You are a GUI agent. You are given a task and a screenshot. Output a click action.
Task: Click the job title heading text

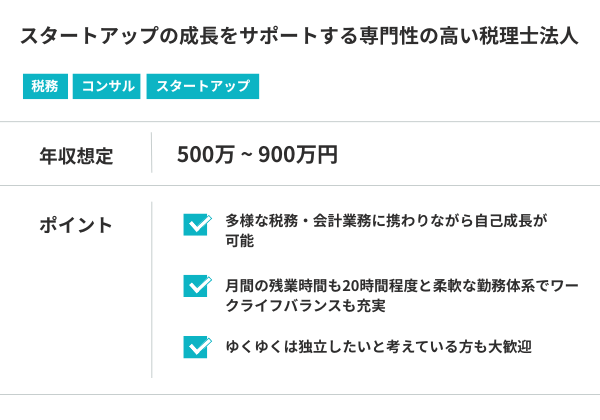point(299,38)
